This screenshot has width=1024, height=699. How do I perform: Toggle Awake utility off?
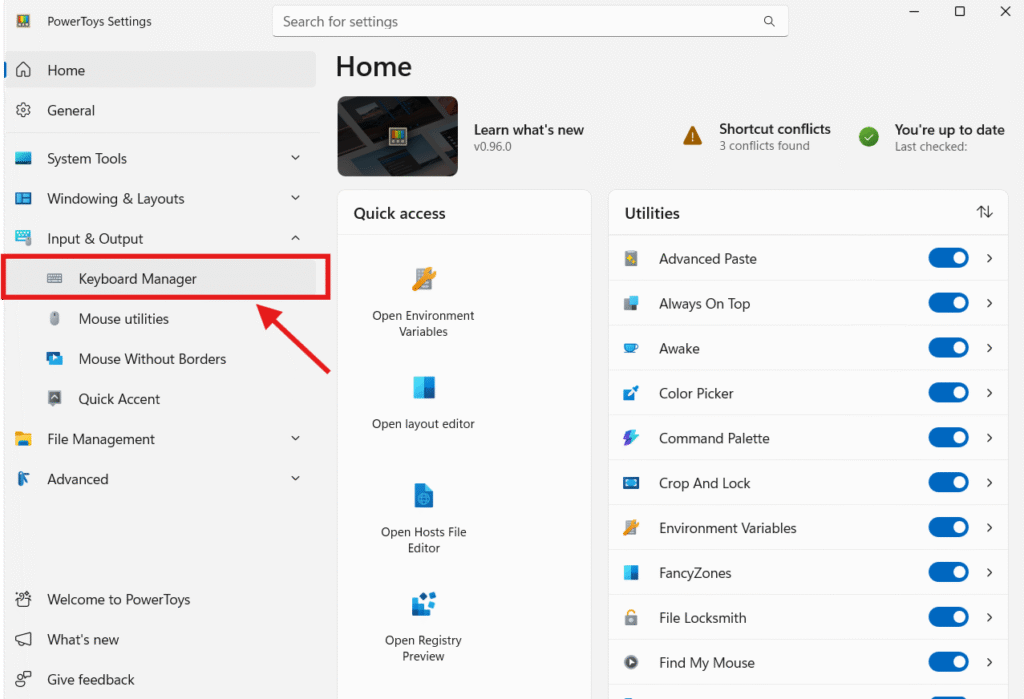click(948, 348)
